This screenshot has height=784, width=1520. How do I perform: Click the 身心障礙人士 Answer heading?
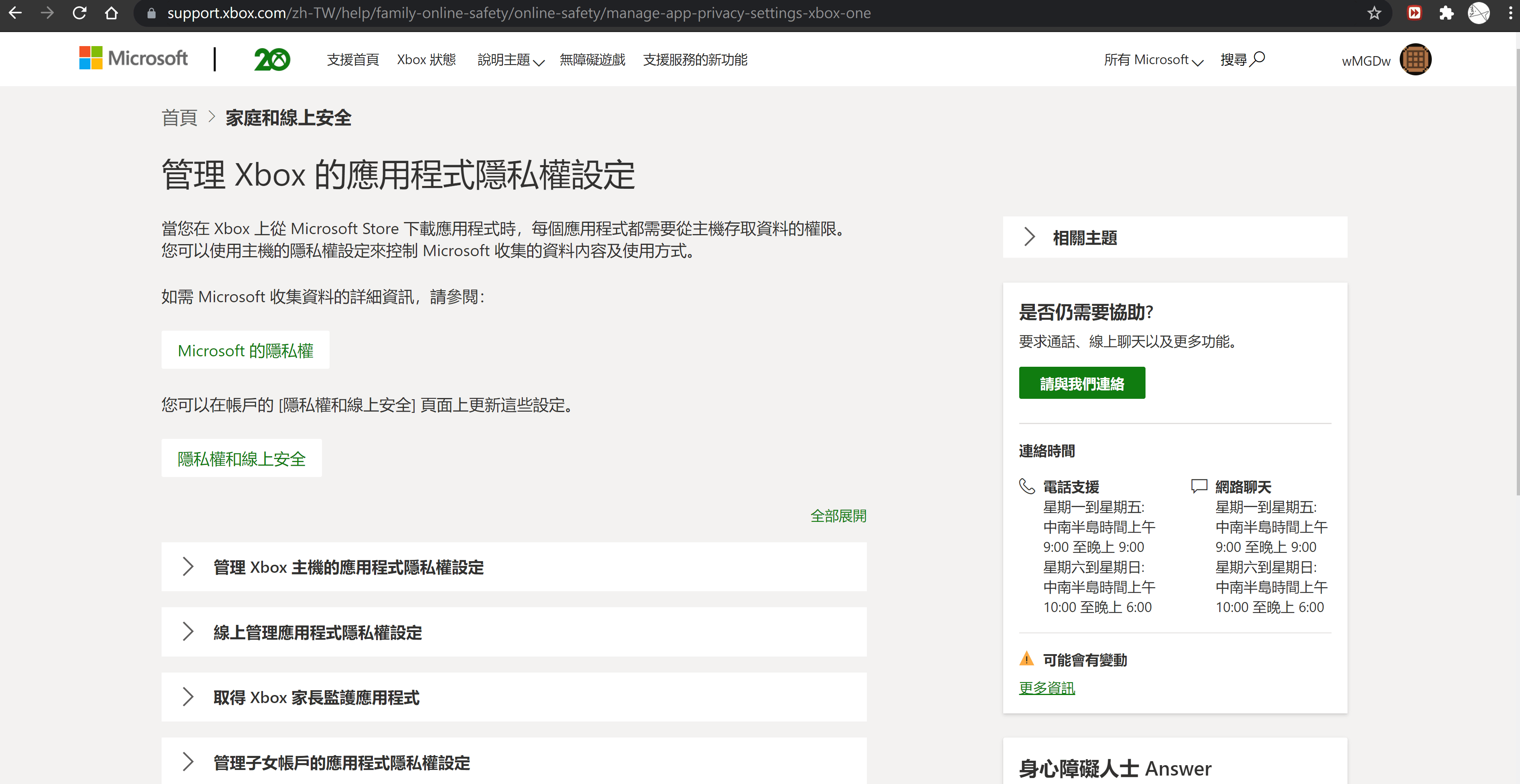click(x=1115, y=768)
